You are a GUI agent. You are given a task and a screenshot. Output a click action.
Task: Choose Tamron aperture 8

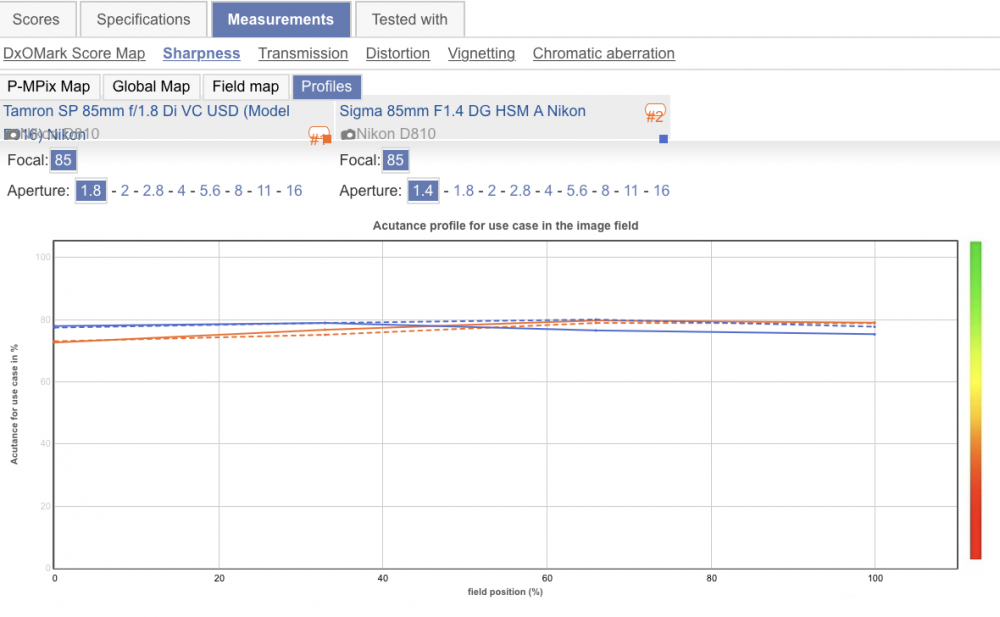pos(239,191)
